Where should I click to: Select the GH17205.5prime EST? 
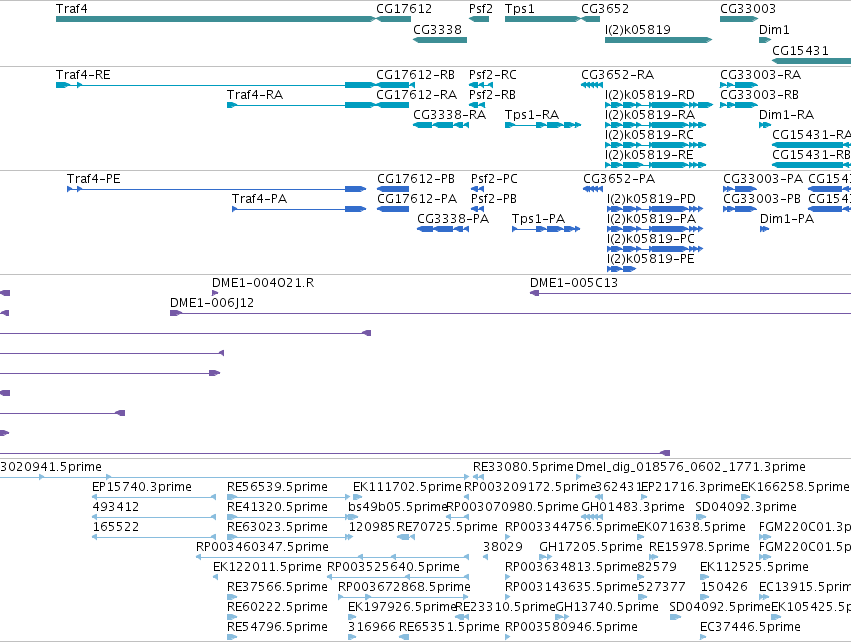coord(545,557)
